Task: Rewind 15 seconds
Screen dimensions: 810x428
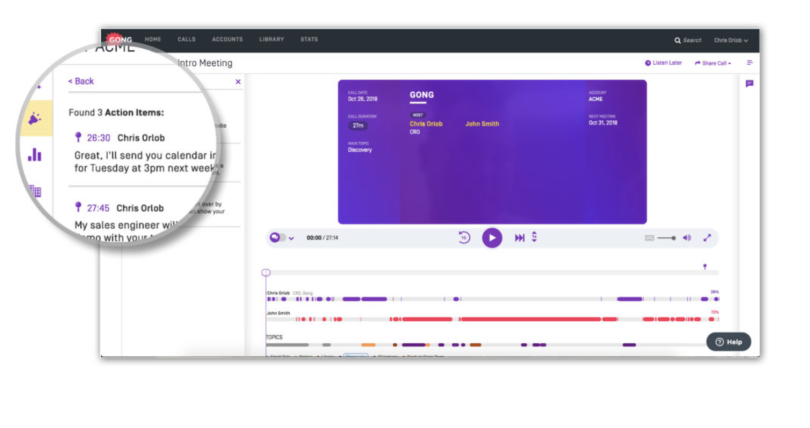Action: 464,237
